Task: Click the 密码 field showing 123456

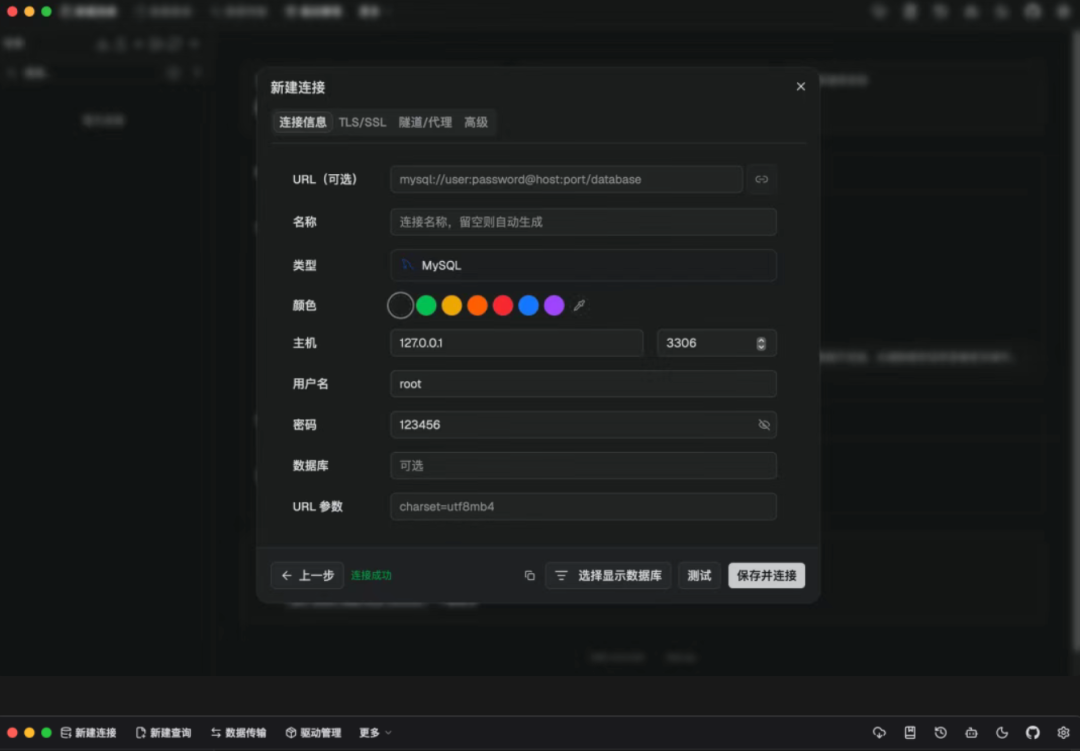Action: (x=583, y=425)
